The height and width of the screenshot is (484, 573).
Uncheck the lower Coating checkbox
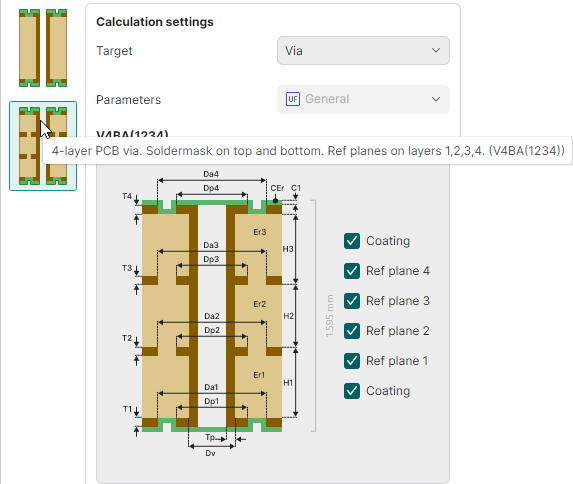point(352,391)
